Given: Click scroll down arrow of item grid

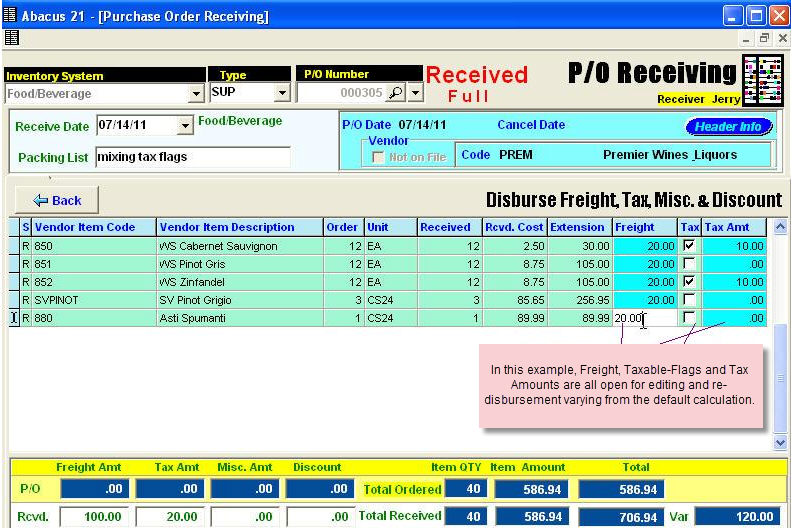Looking at the screenshot, I should 780,443.
